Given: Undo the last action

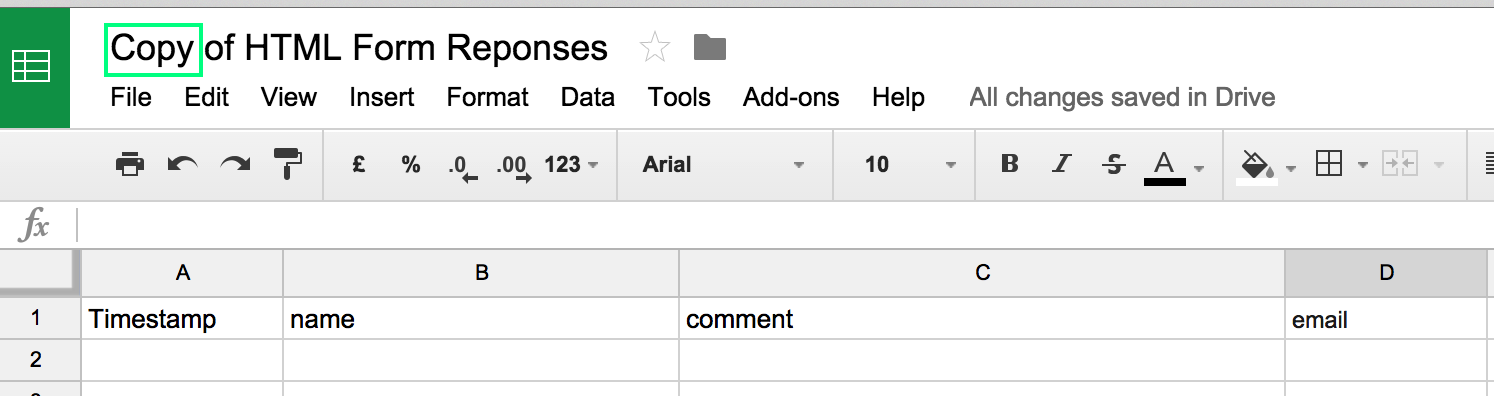Looking at the screenshot, I should pos(182,164).
